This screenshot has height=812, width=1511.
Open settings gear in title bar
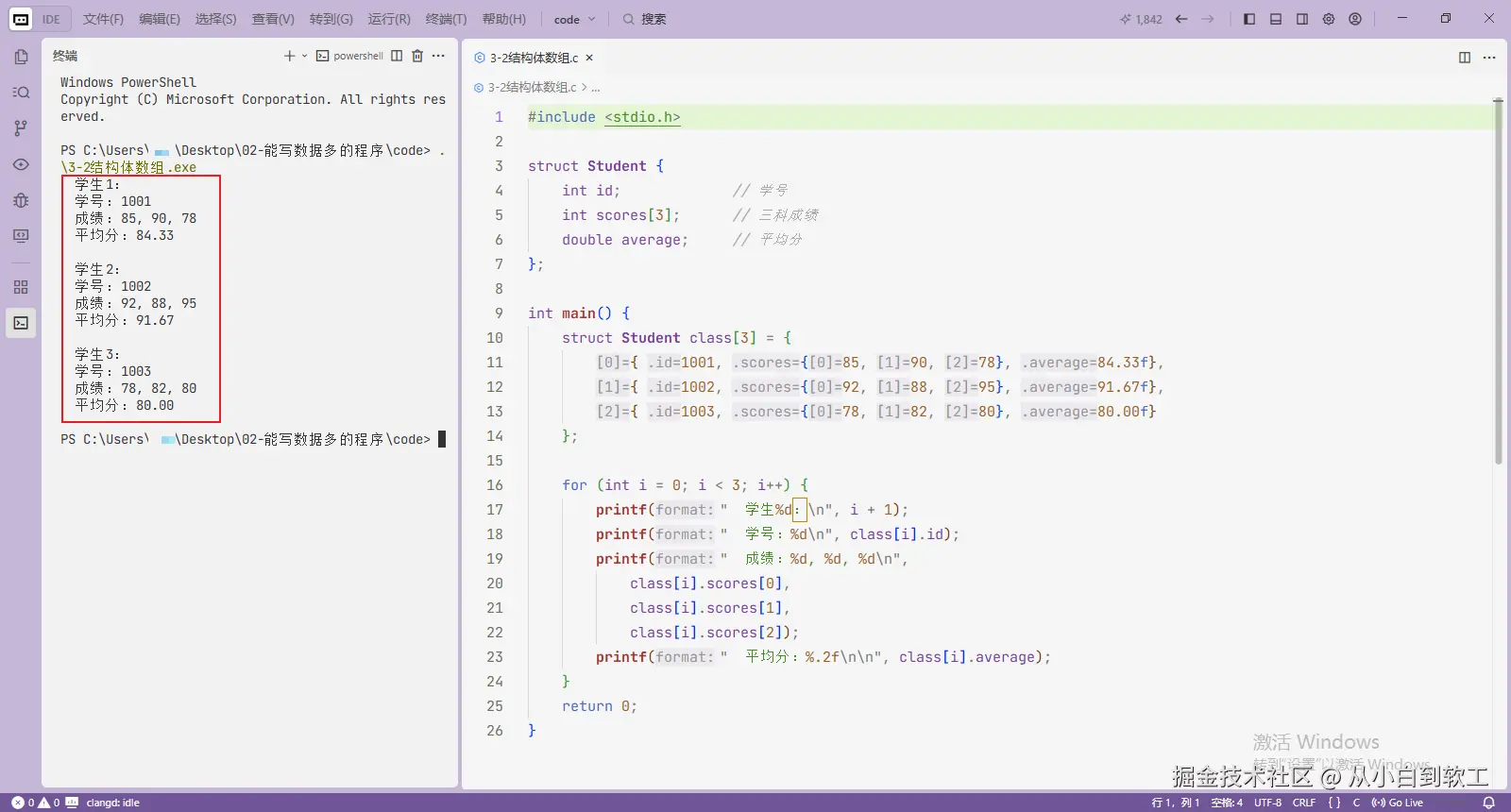point(1329,19)
